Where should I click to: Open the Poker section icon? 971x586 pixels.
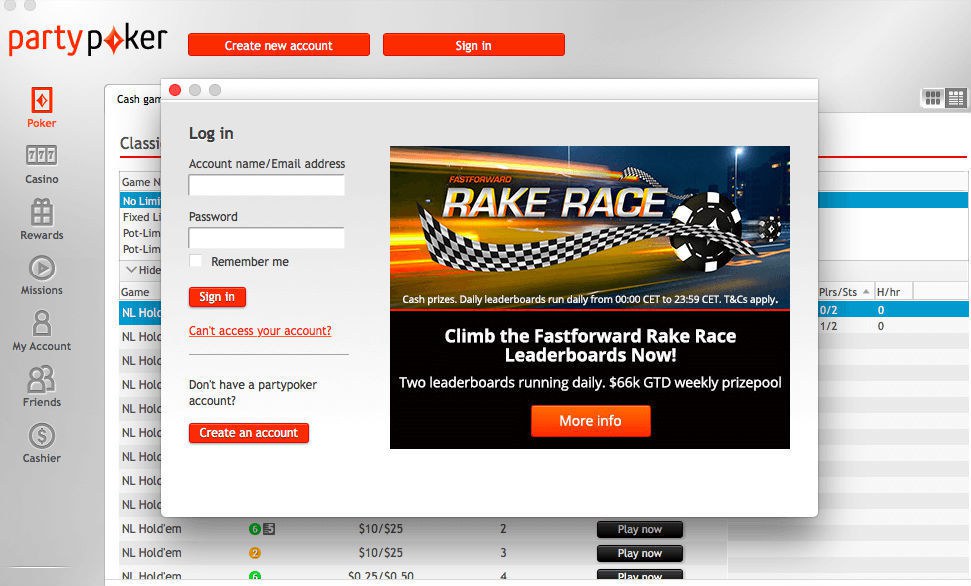tap(41, 101)
